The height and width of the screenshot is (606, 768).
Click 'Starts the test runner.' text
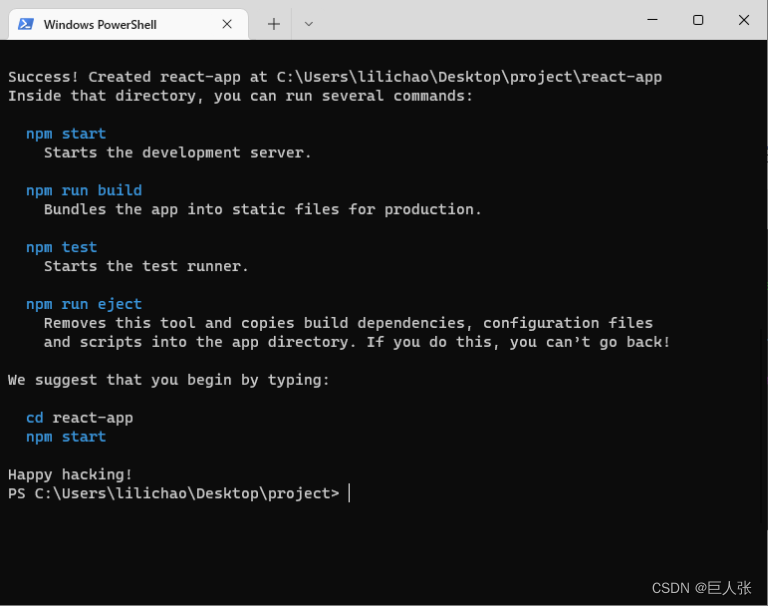(146, 267)
